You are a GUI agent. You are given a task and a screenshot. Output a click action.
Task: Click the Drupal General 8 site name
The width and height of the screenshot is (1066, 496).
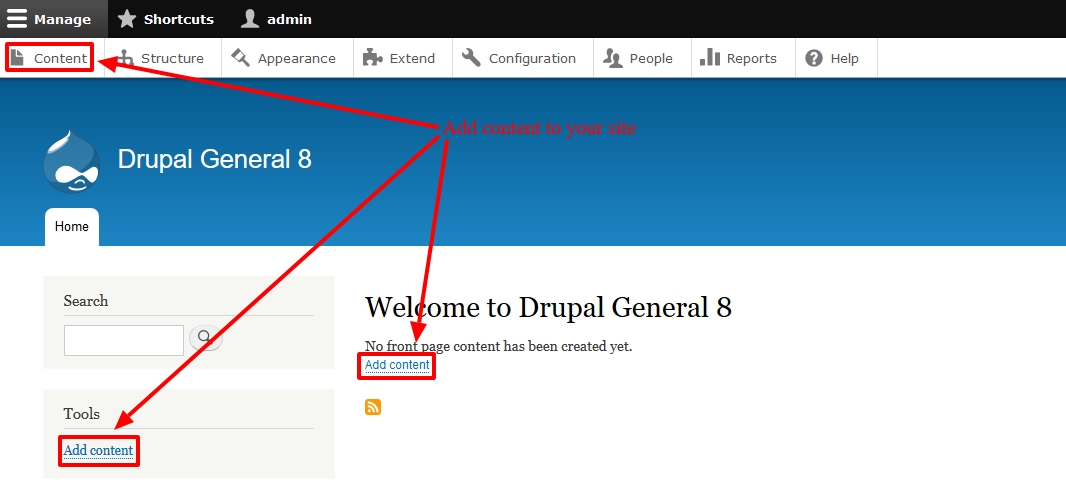(215, 159)
